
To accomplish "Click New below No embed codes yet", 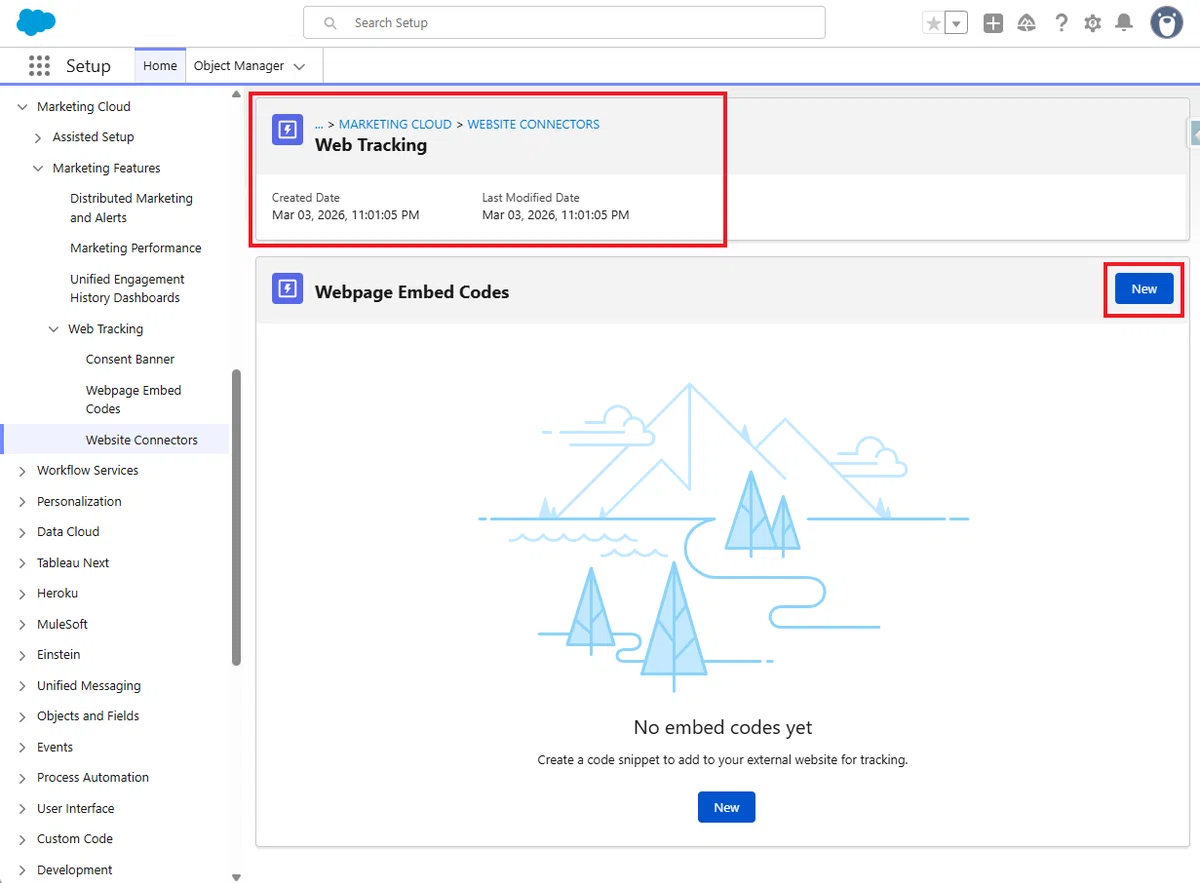I will pos(726,807).
